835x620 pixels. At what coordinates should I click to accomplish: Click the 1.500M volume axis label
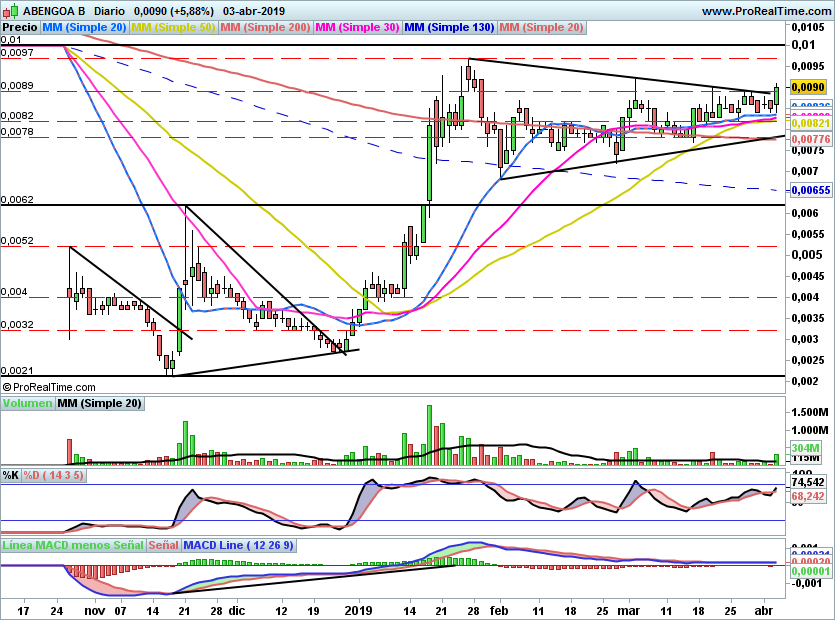point(810,412)
